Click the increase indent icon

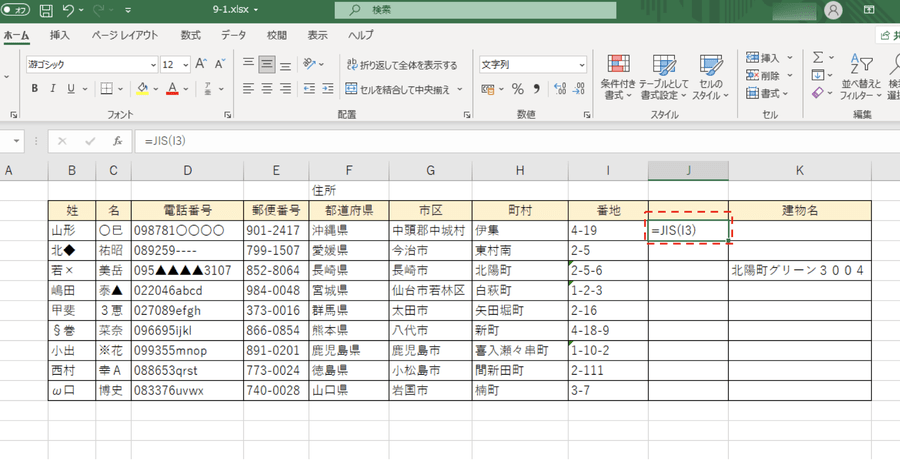325,89
